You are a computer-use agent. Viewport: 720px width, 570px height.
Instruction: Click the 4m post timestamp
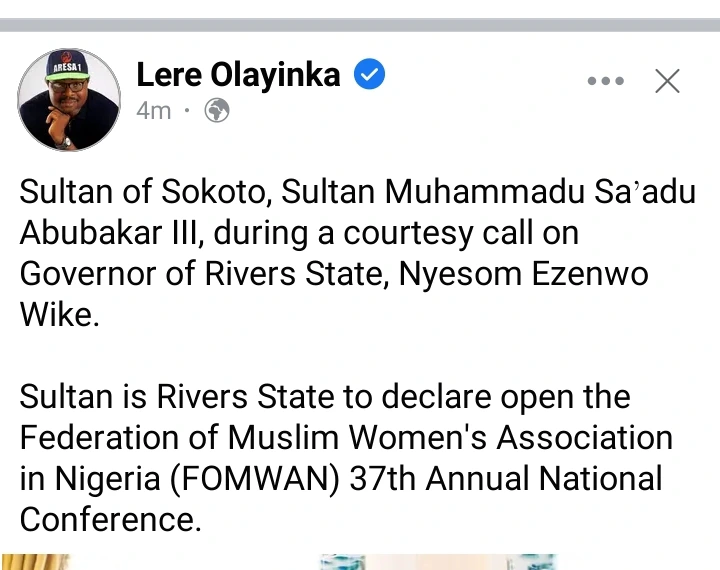(x=153, y=110)
